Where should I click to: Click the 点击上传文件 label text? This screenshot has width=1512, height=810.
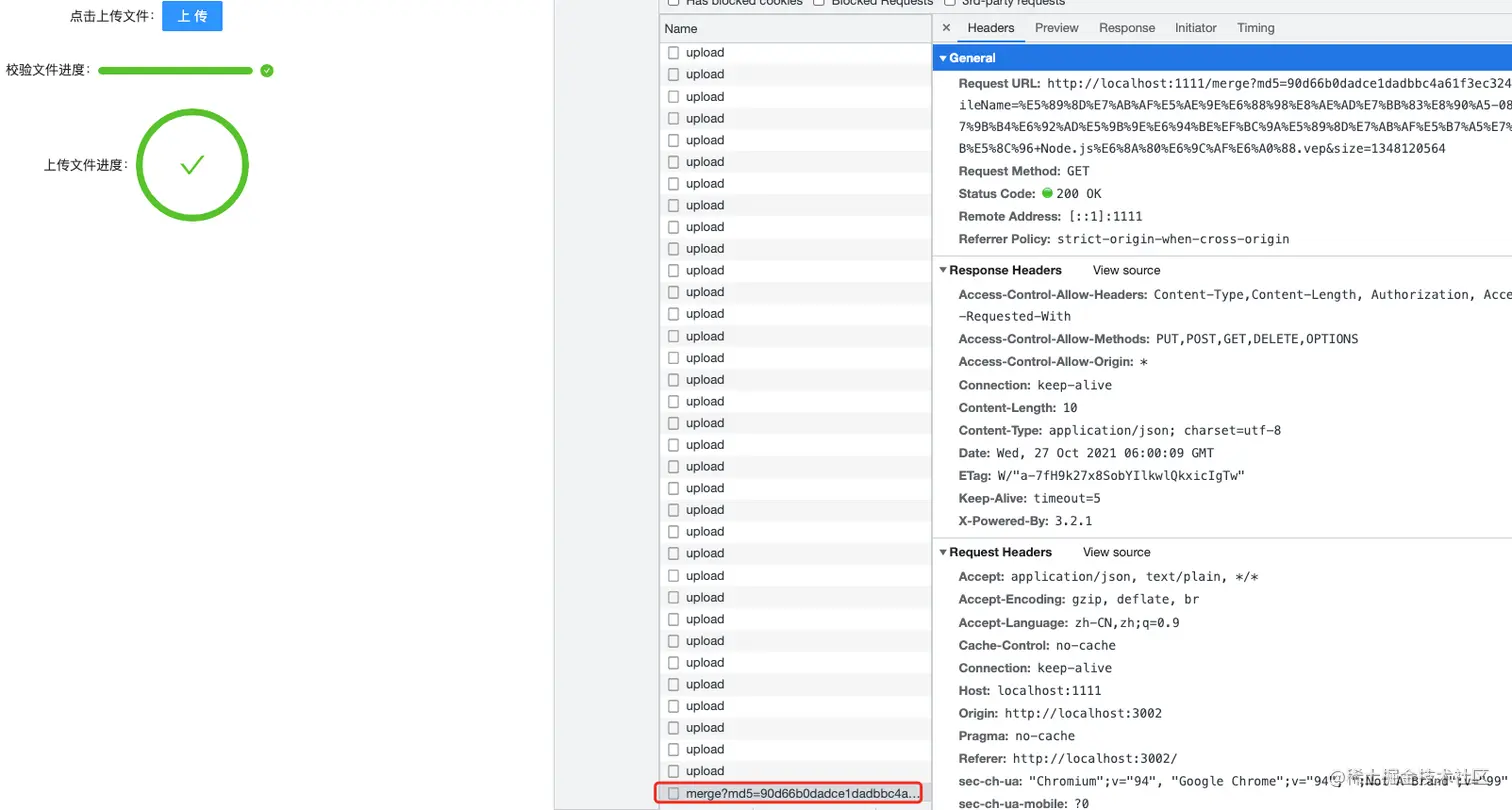pos(113,17)
